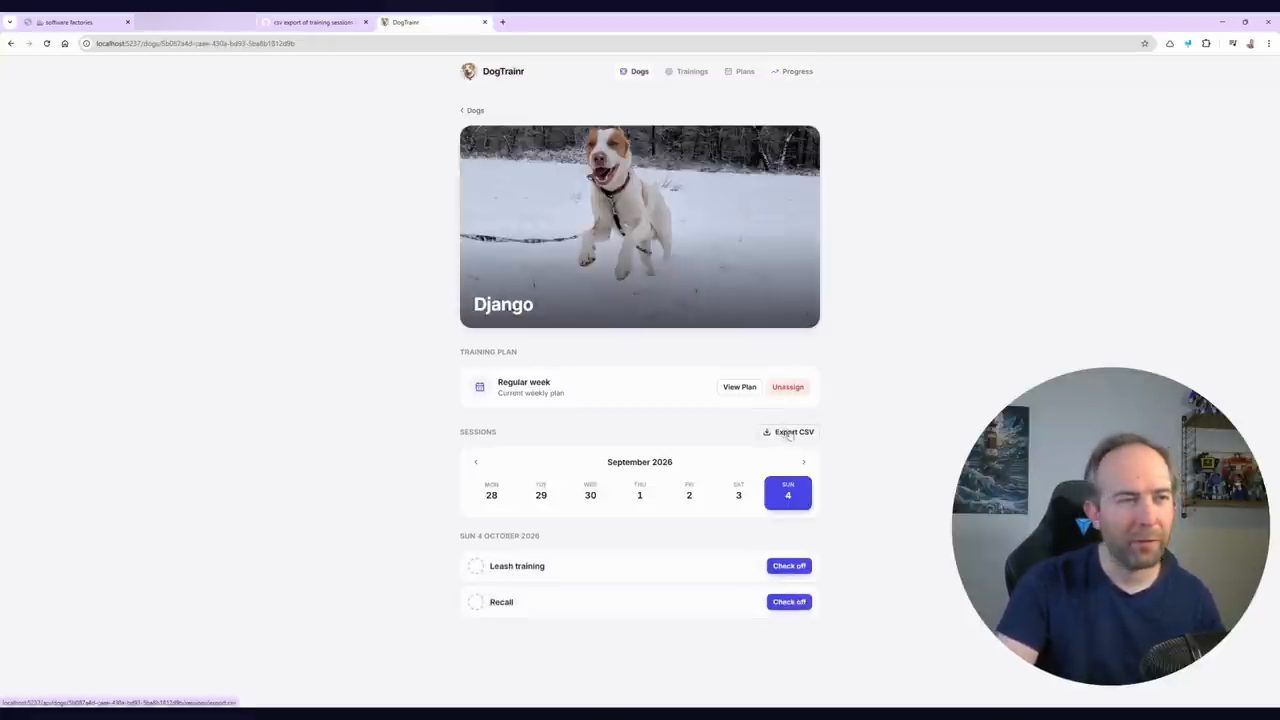The image size is (1280, 720).
Task: Advance to the next week arrow
Action: tap(804, 462)
